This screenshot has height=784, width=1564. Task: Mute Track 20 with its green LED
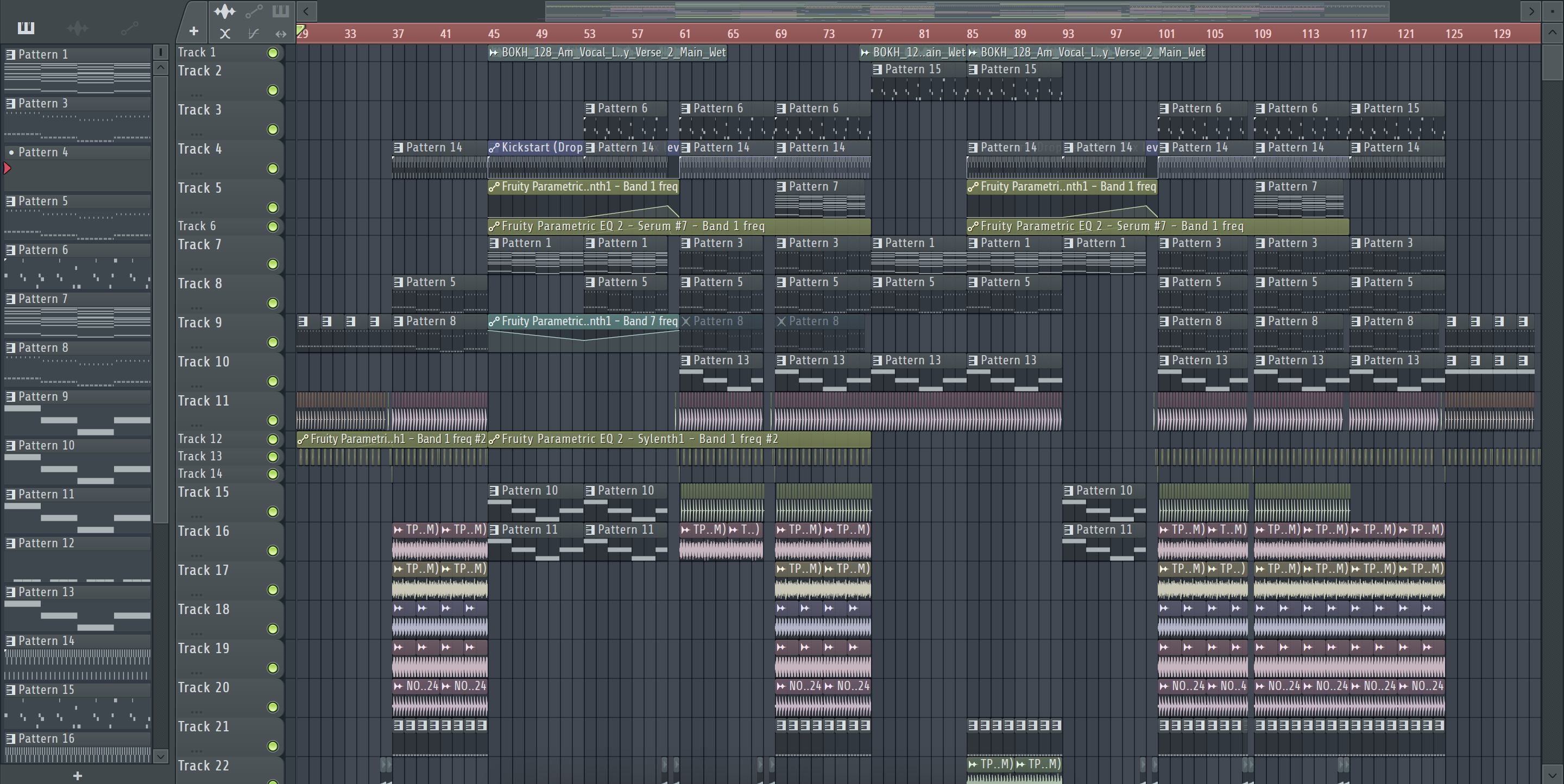click(x=273, y=707)
